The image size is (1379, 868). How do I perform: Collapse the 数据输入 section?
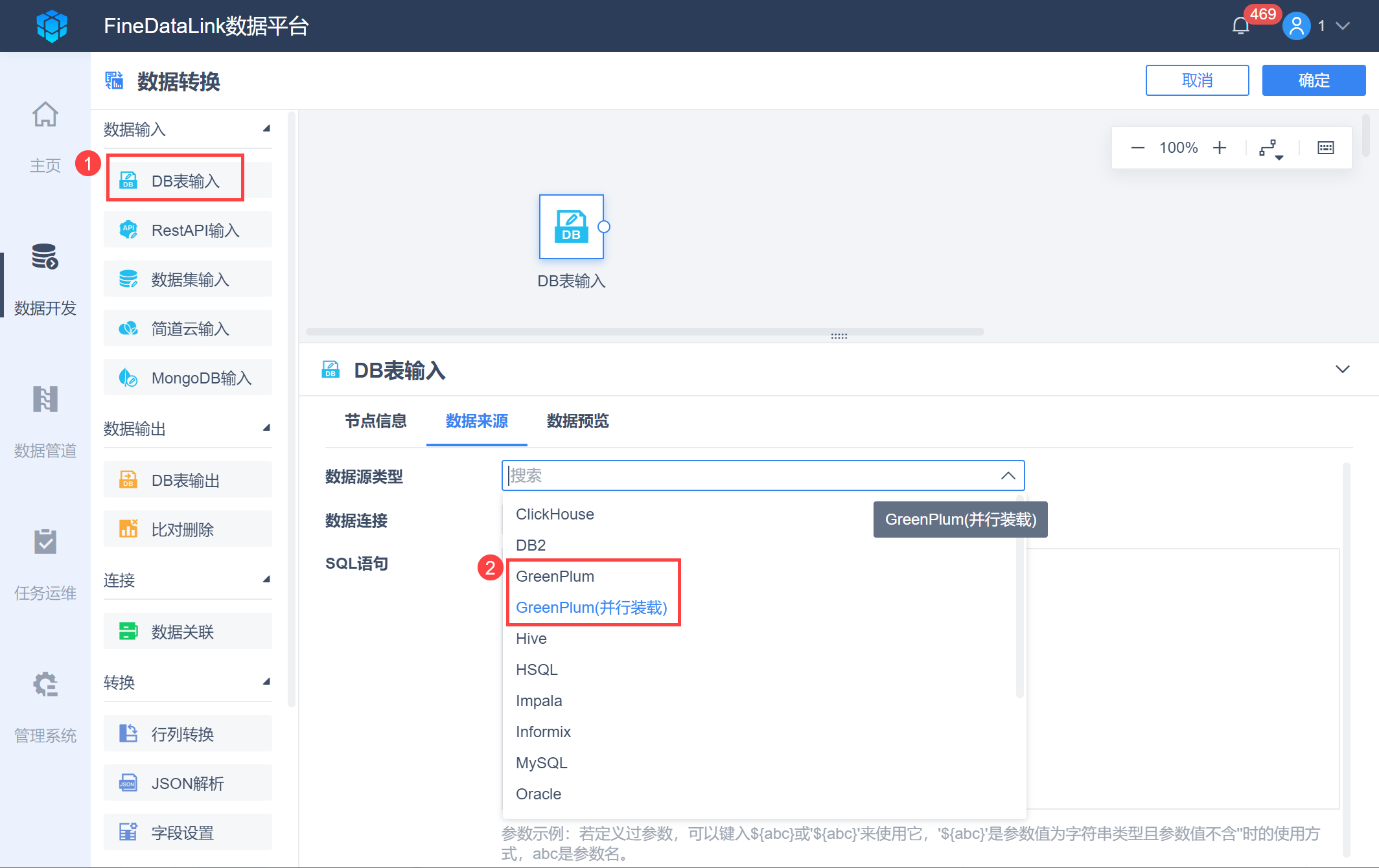click(x=266, y=129)
